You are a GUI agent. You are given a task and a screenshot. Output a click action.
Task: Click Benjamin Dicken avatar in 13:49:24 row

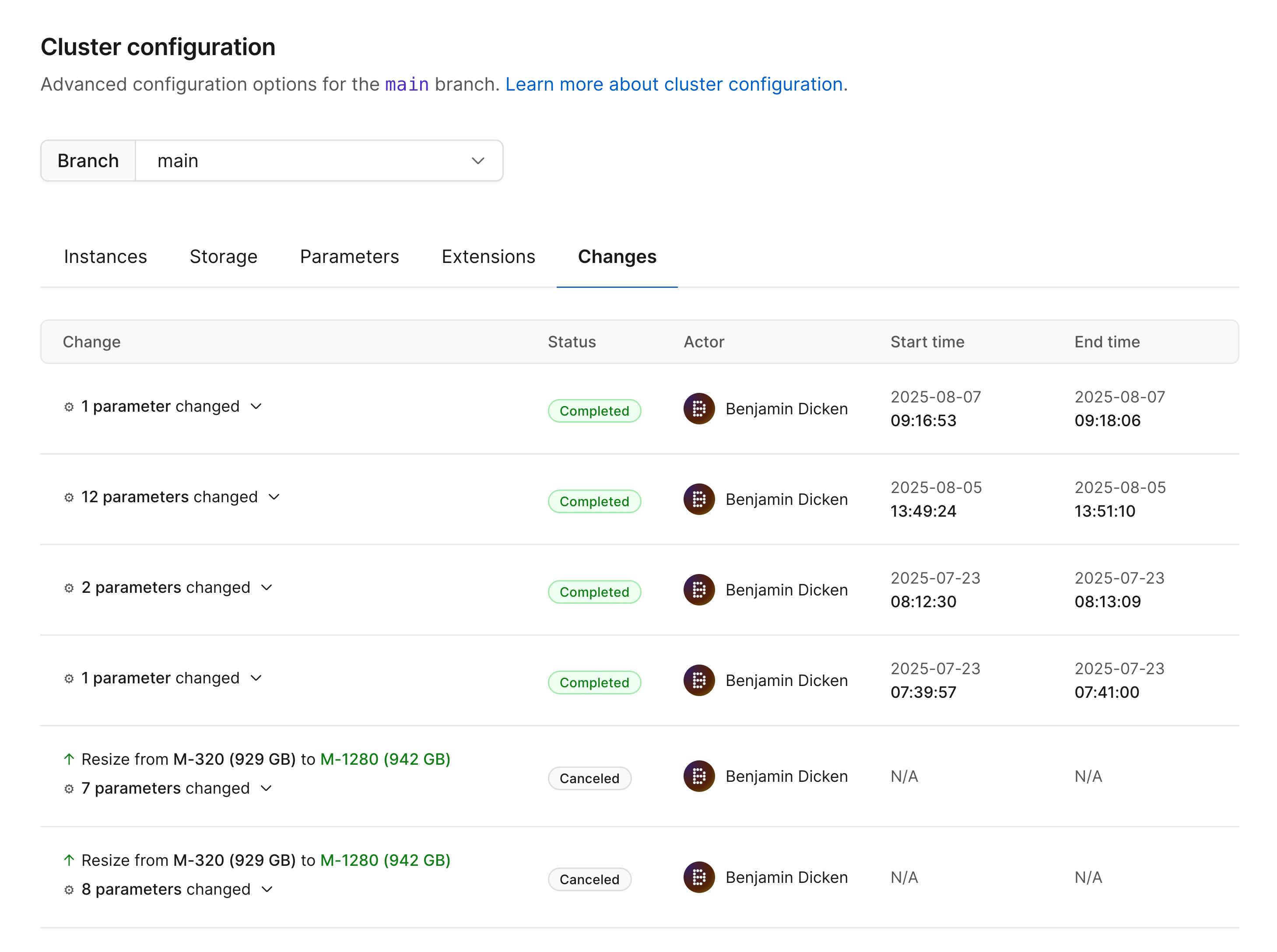point(699,499)
